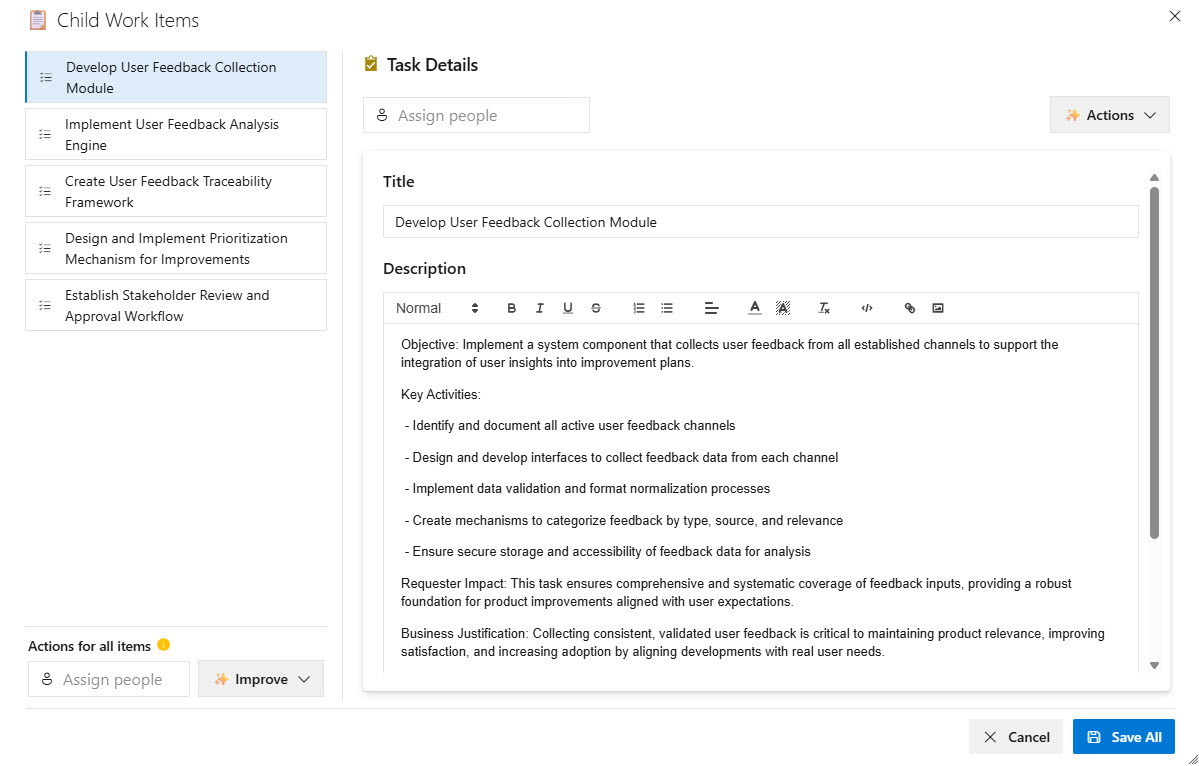
Task: Open the text alignment options
Action: tap(711, 308)
